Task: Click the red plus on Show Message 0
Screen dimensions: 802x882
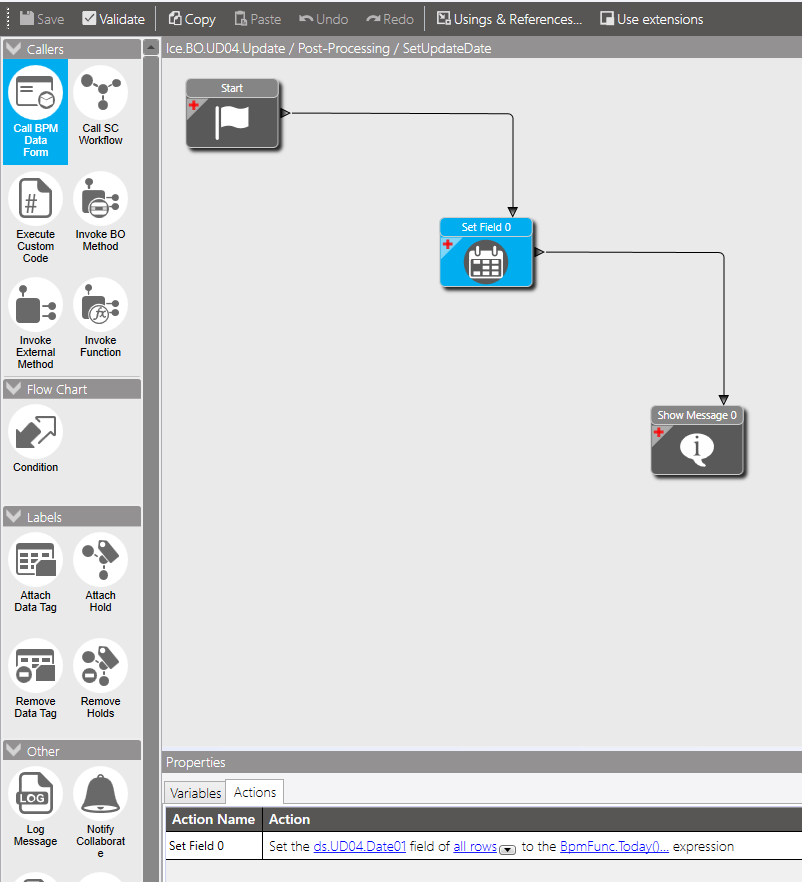Action: click(659, 432)
